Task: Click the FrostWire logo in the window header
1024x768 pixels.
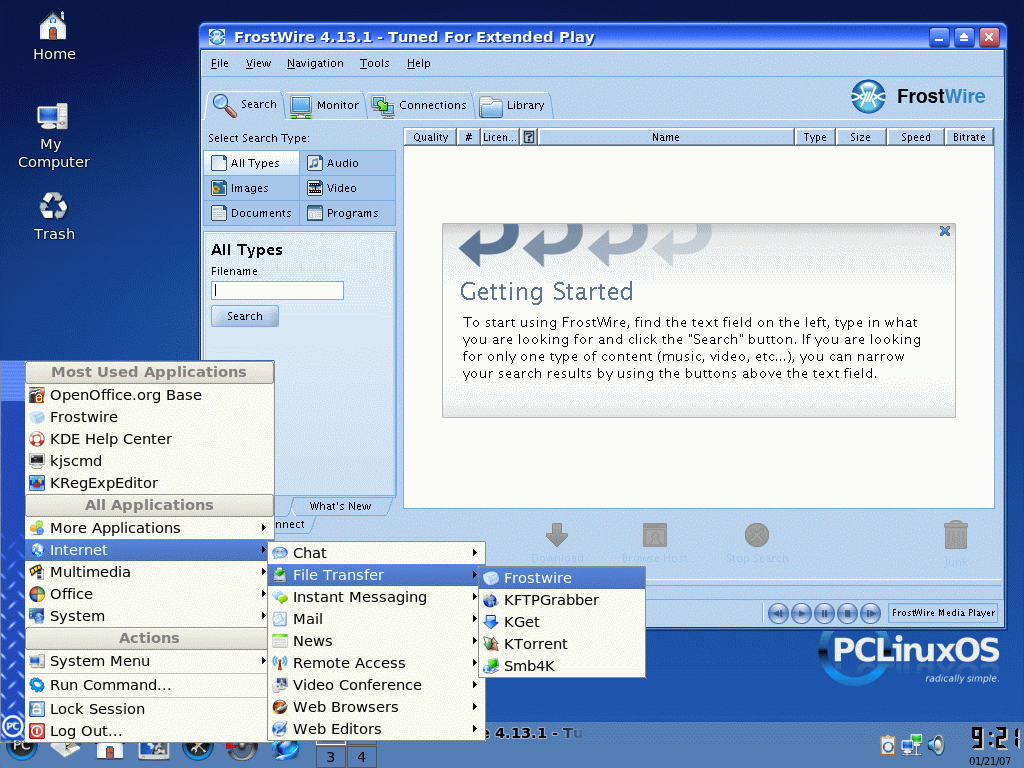Action: click(x=918, y=96)
